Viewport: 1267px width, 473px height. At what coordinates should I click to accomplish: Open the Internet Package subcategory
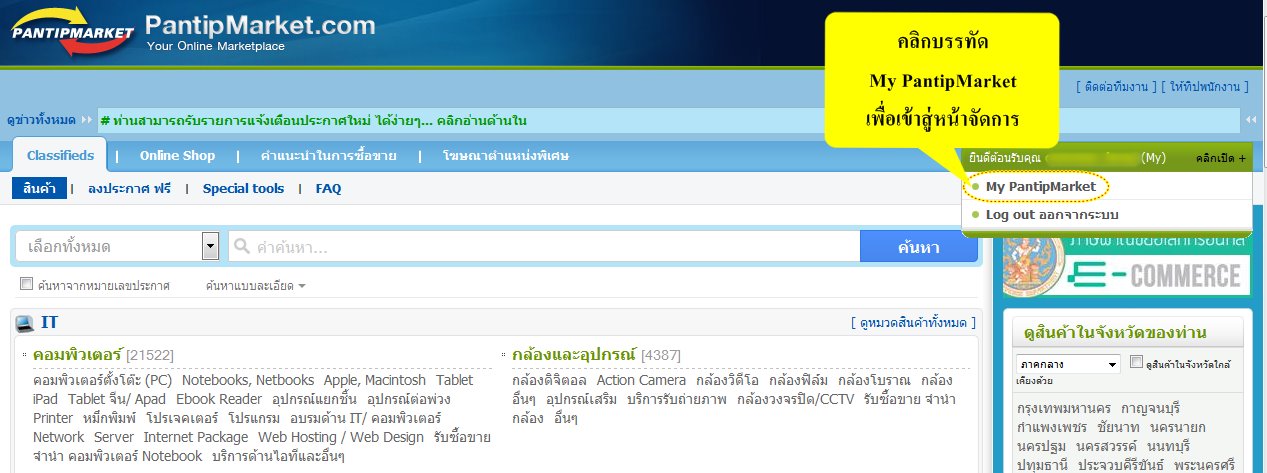tap(196, 437)
